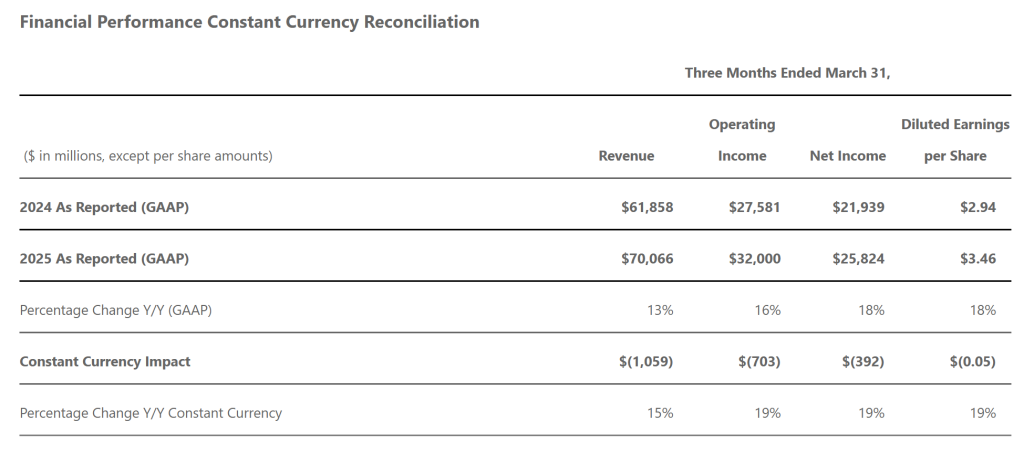The image size is (1024, 454).
Task: Click the Financial Performance Constant Currency Reconciliation heading
Action: 249,22
